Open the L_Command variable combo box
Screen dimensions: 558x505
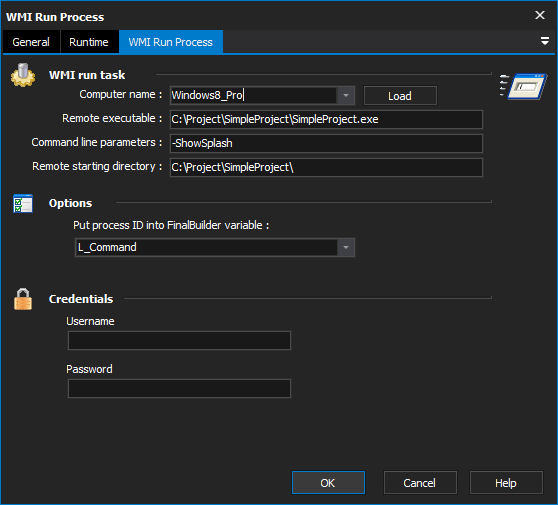point(215,247)
